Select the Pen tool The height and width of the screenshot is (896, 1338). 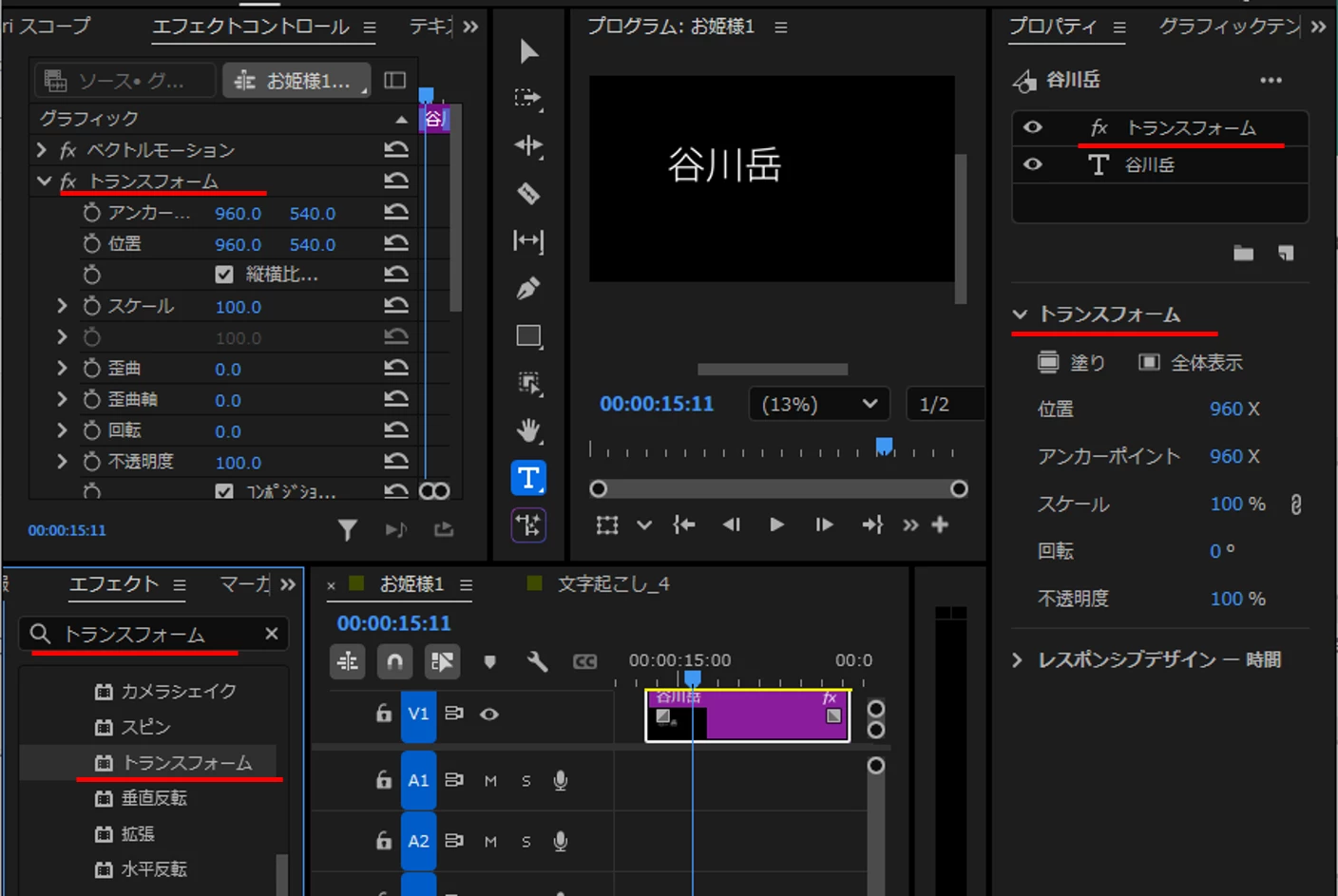tap(528, 288)
